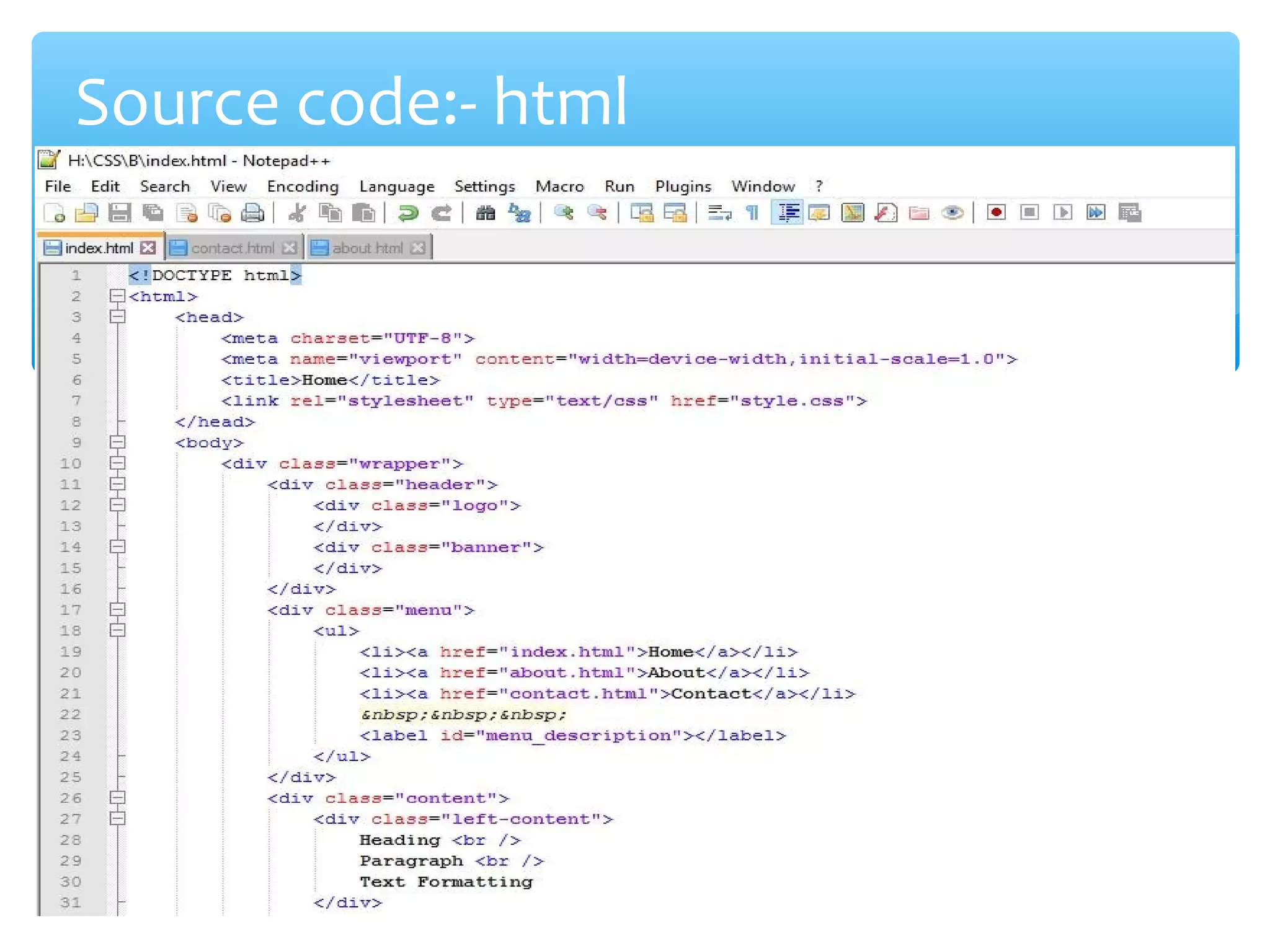Collapse the left-content div fold marker
The width and height of the screenshot is (1270, 952).
point(117,819)
